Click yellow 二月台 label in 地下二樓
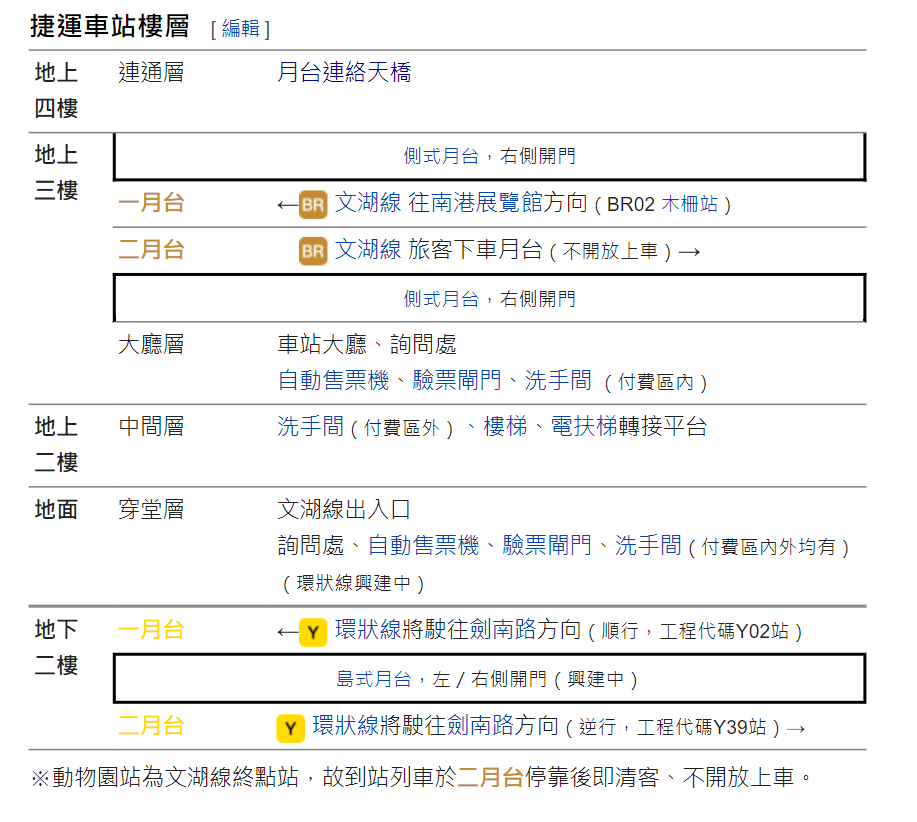The image size is (917, 822). [151, 726]
